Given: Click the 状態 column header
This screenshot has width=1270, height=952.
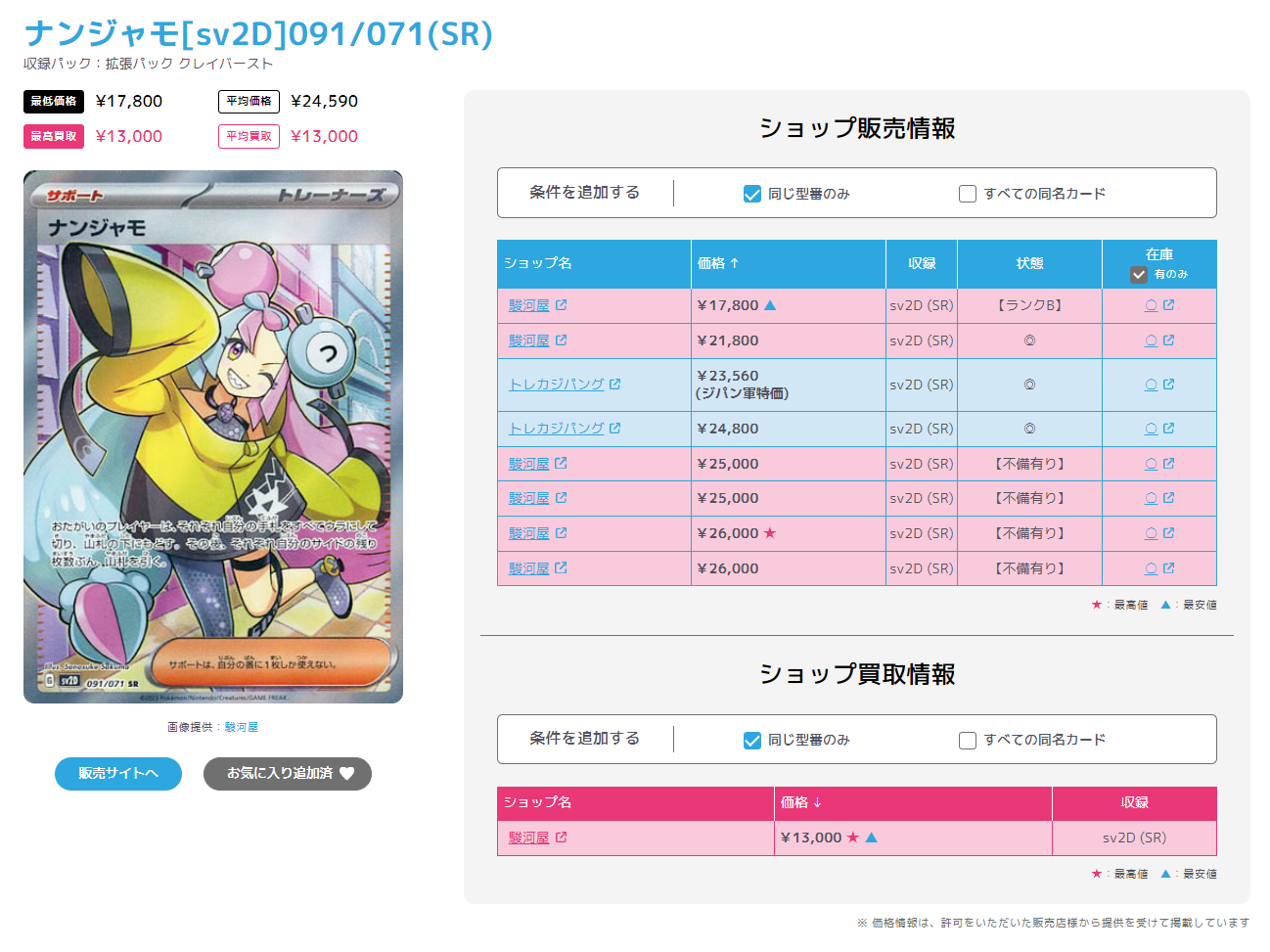Looking at the screenshot, I should [x=1029, y=263].
